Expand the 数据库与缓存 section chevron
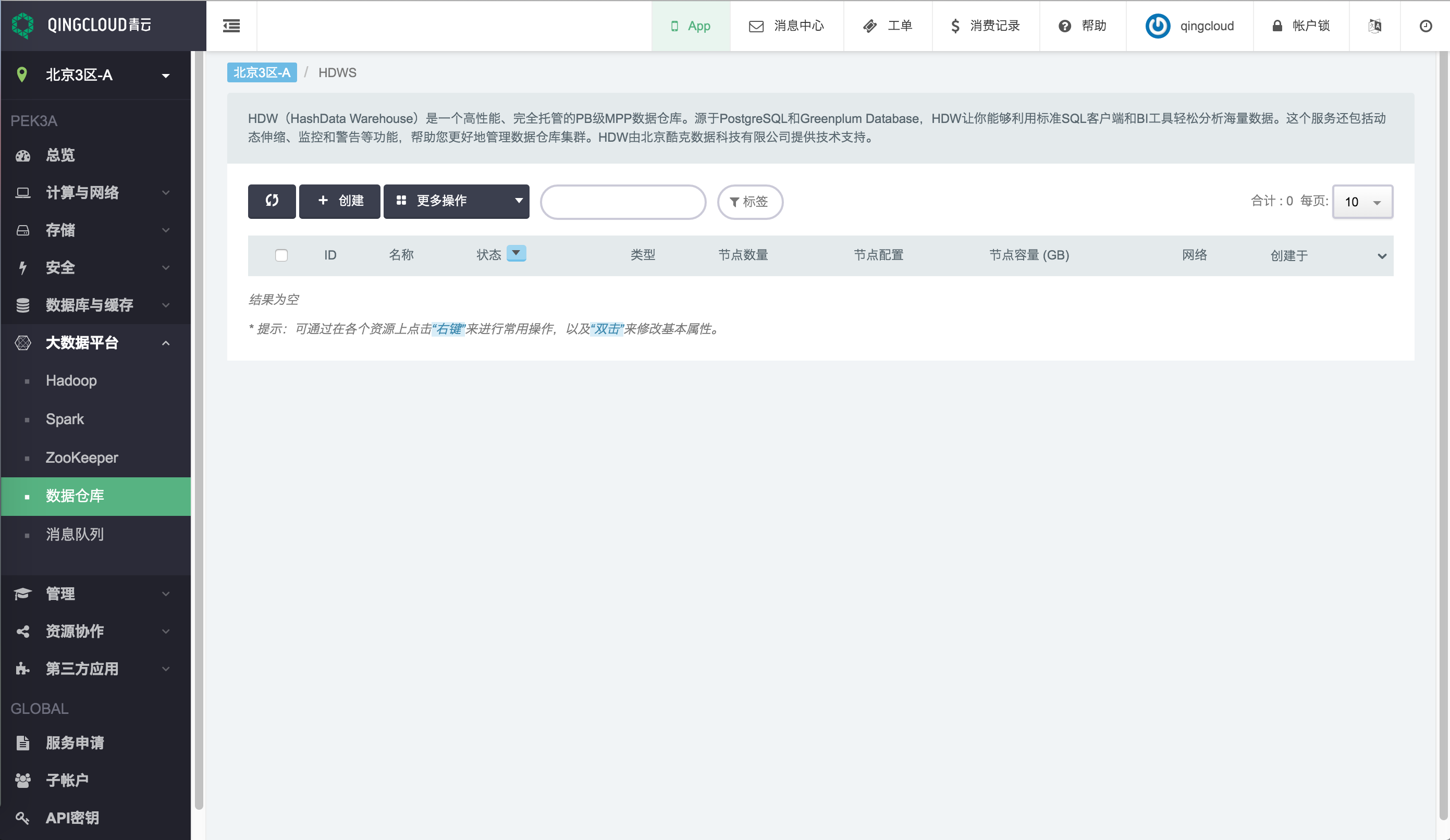Viewport: 1450px width, 840px height. click(166, 305)
